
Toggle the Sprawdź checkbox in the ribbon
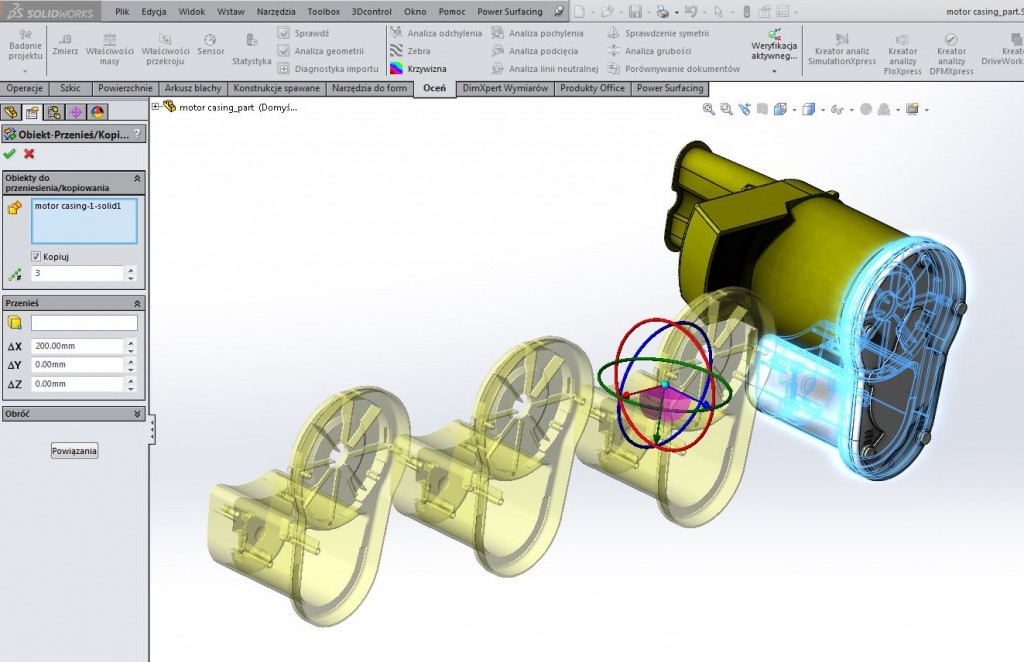(x=284, y=33)
